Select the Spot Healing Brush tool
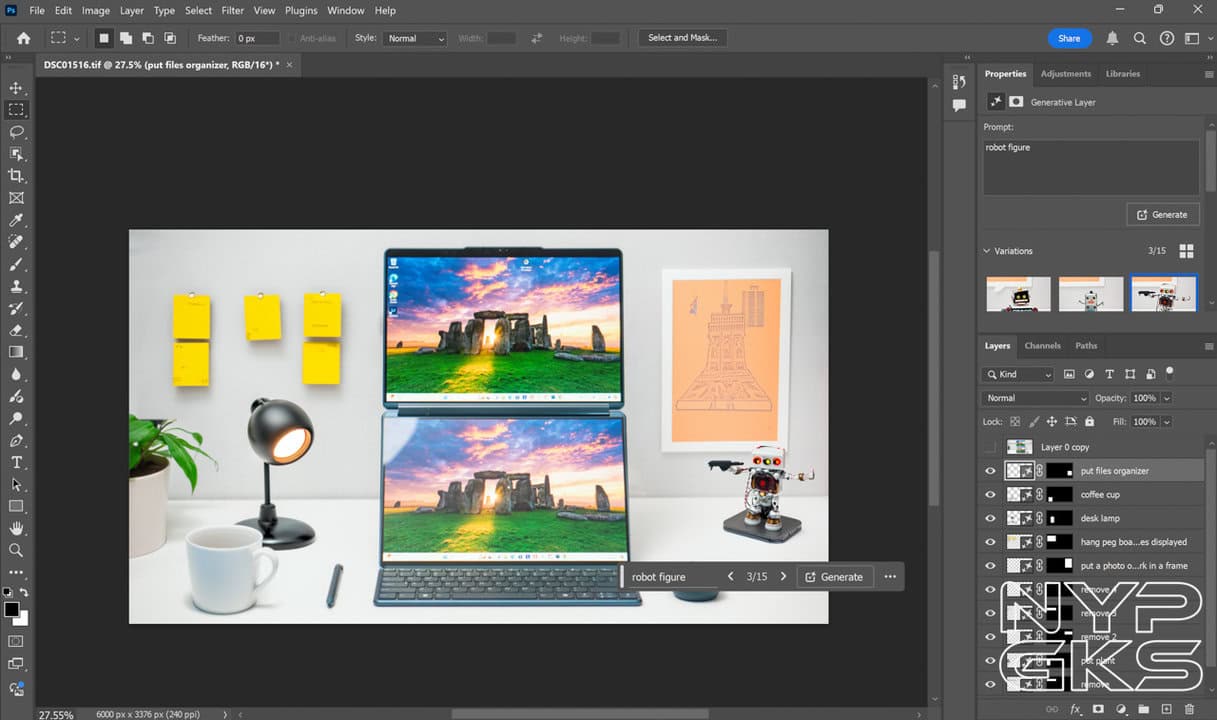The image size is (1217, 720). pyautogui.click(x=16, y=242)
